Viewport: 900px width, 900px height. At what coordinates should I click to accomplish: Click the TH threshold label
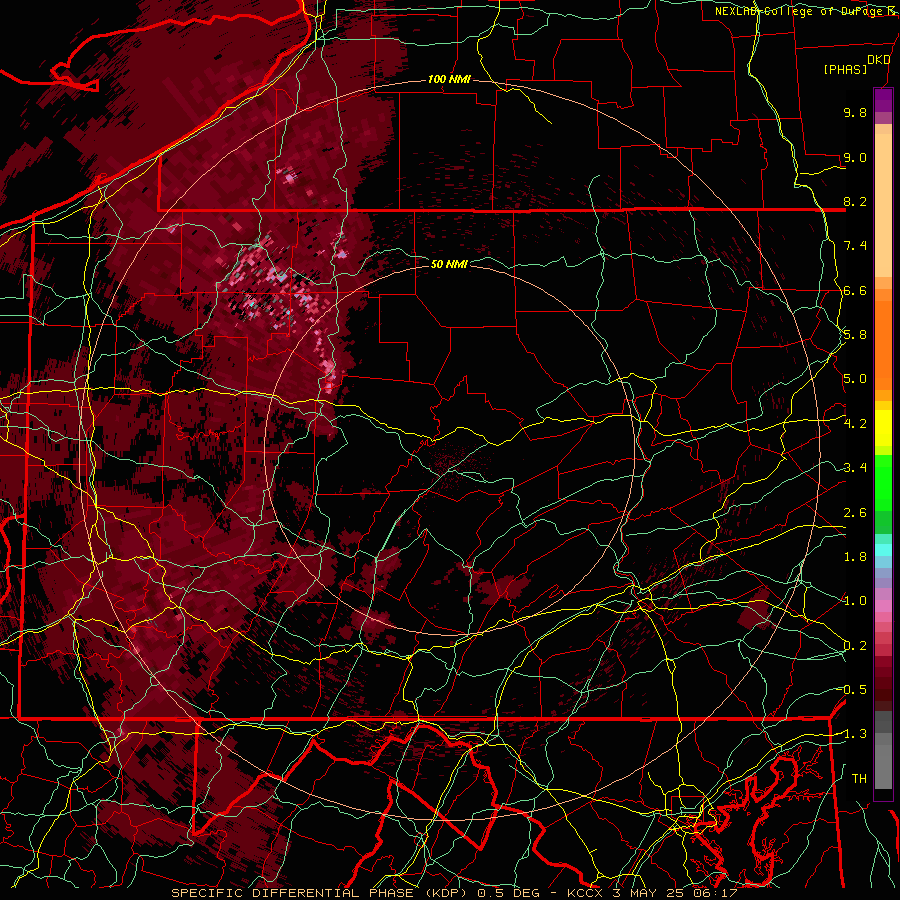click(859, 779)
